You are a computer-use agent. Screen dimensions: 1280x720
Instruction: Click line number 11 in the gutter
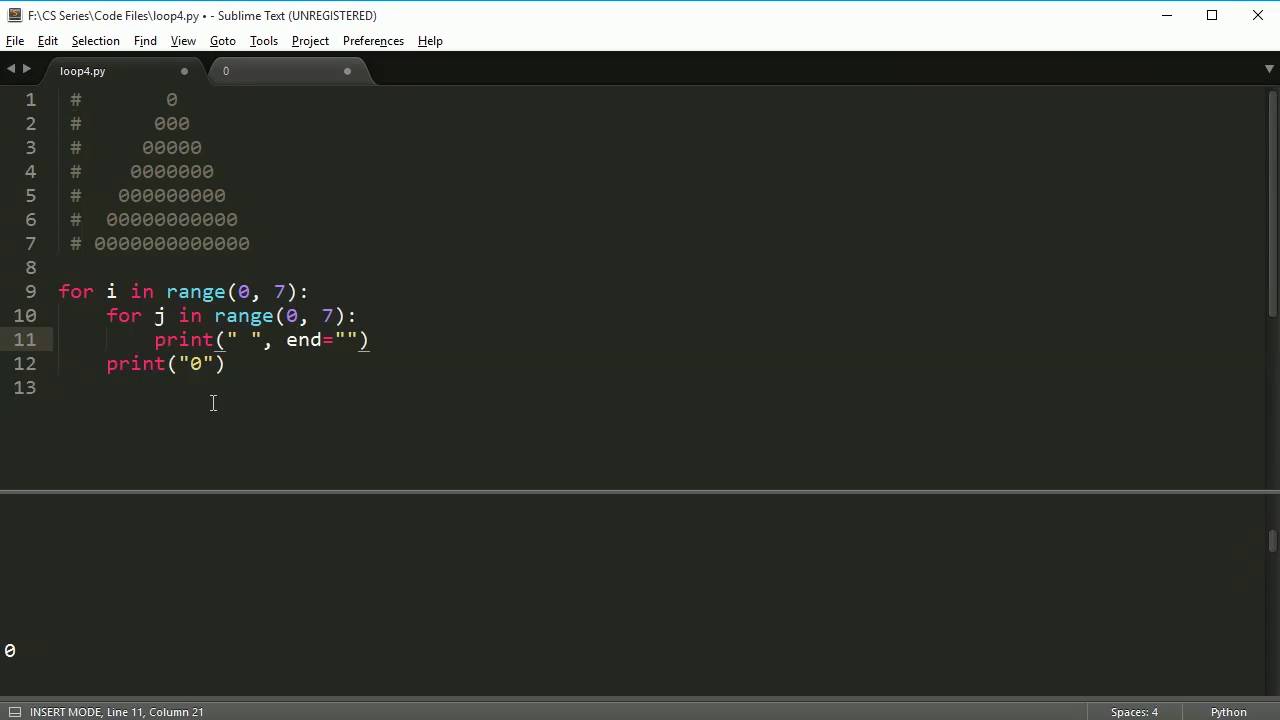tap(25, 340)
